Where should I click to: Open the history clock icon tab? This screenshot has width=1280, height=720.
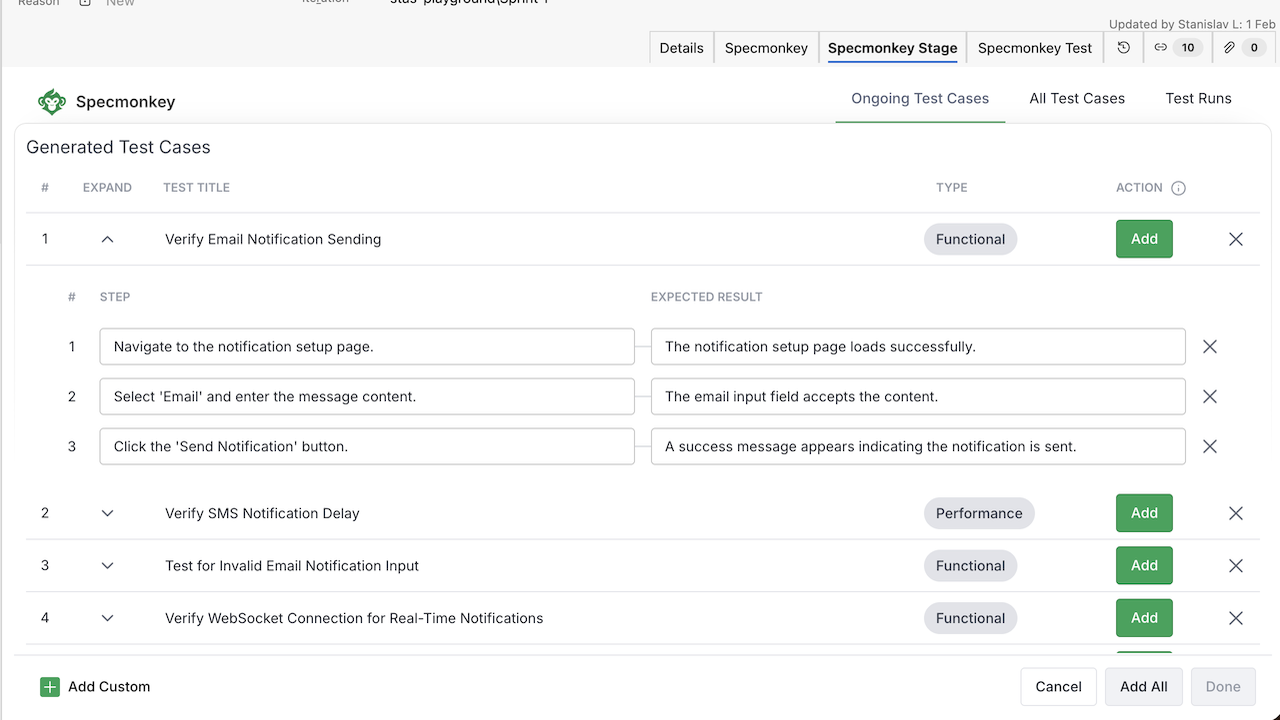pos(1124,48)
